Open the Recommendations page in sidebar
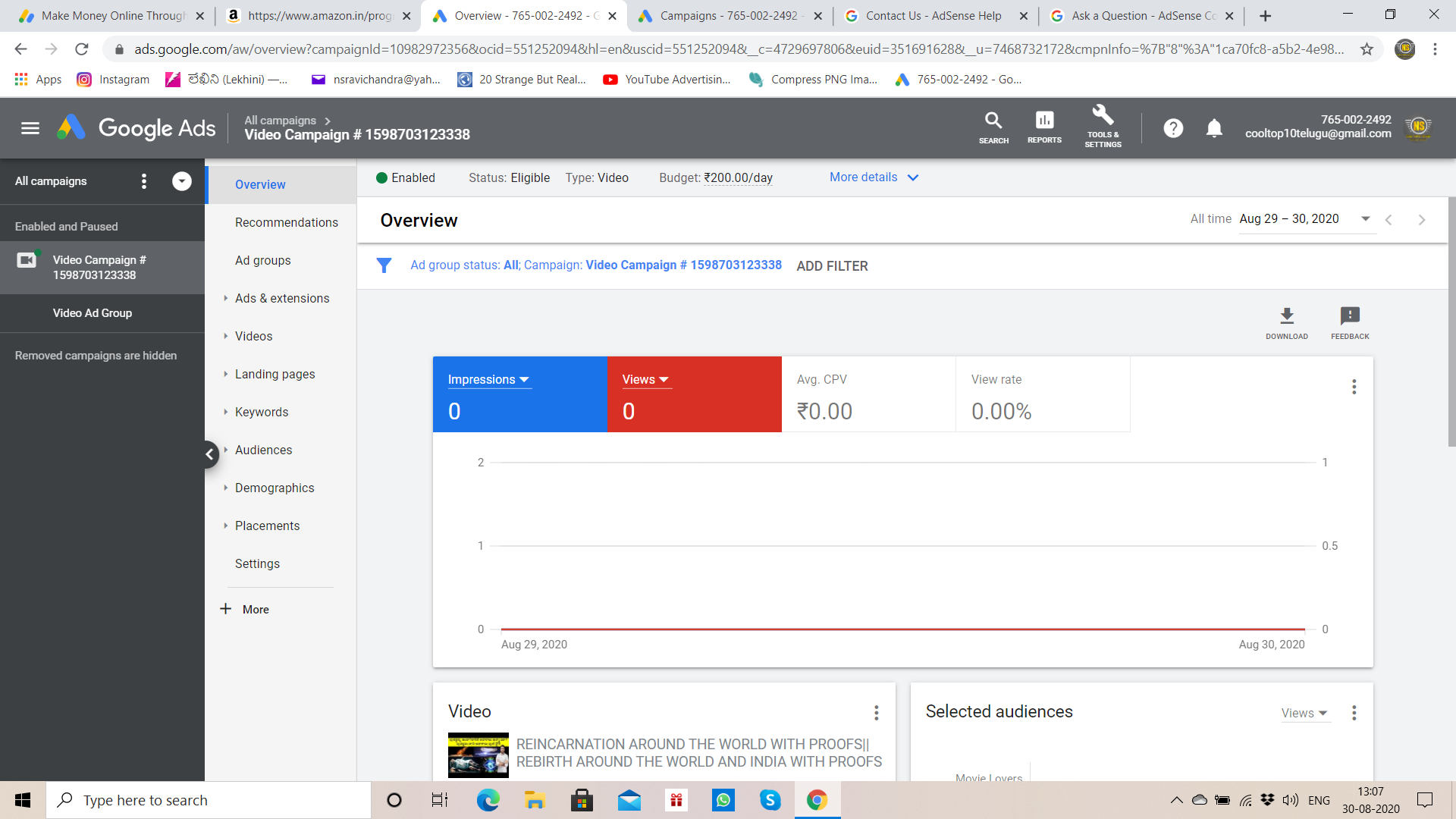The width and height of the screenshot is (1456, 819). [x=286, y=222]
